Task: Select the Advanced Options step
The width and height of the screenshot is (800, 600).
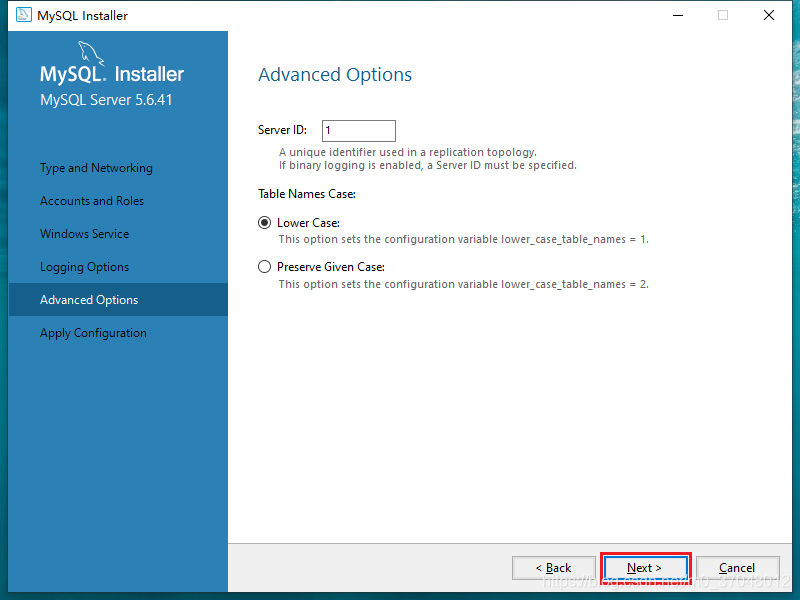Action: (x=118, y=299)
